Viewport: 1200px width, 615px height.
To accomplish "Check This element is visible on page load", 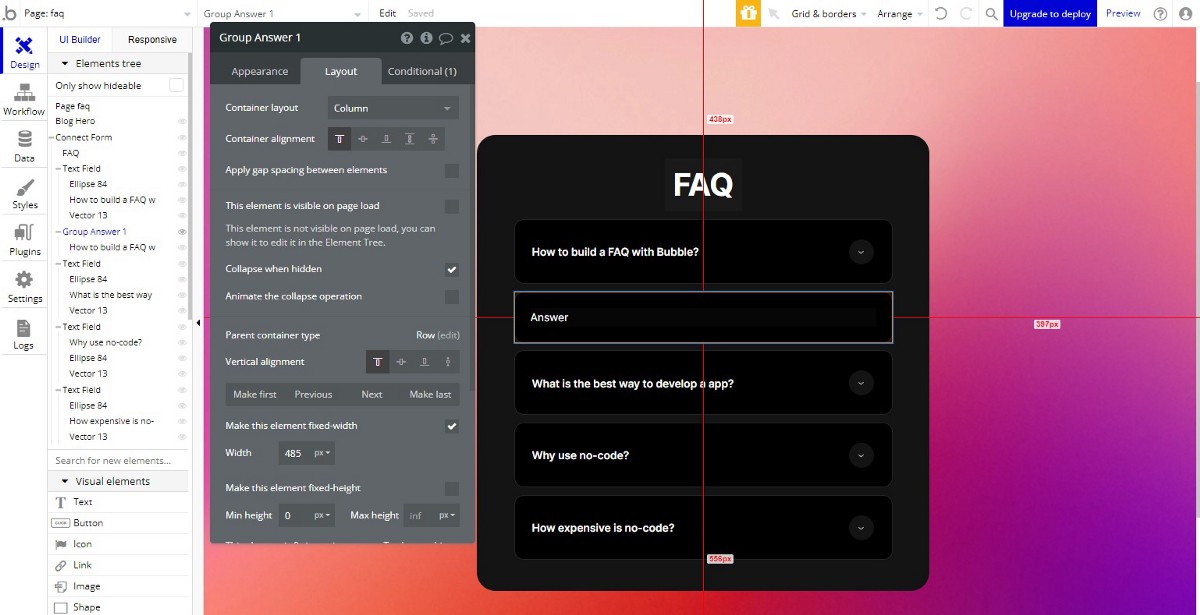I will (452, 207).
